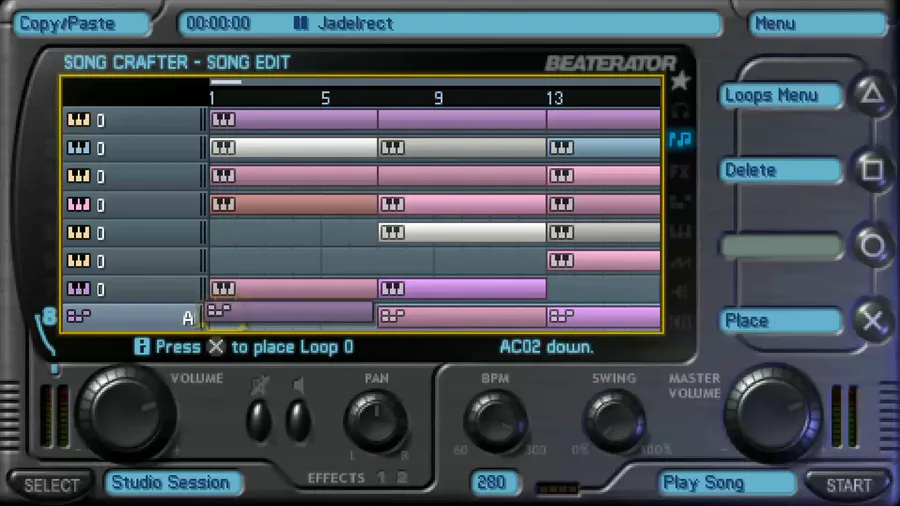Viewport: 900px width, 506px height.
Task: Click the white scroll indicator above bar 1
Action: [226, 82]
